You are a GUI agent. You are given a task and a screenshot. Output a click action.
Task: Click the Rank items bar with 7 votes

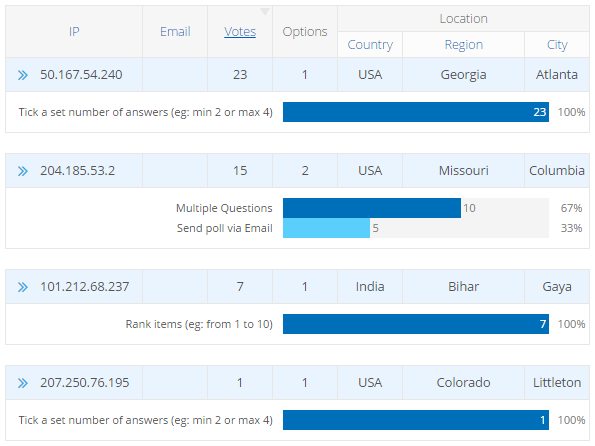tap(416, 324)
